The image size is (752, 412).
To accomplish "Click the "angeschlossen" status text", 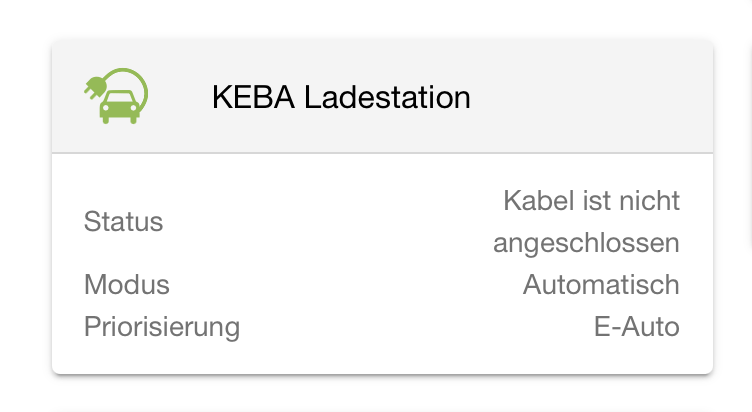I will pyautogui.click(x=586, y=243).
